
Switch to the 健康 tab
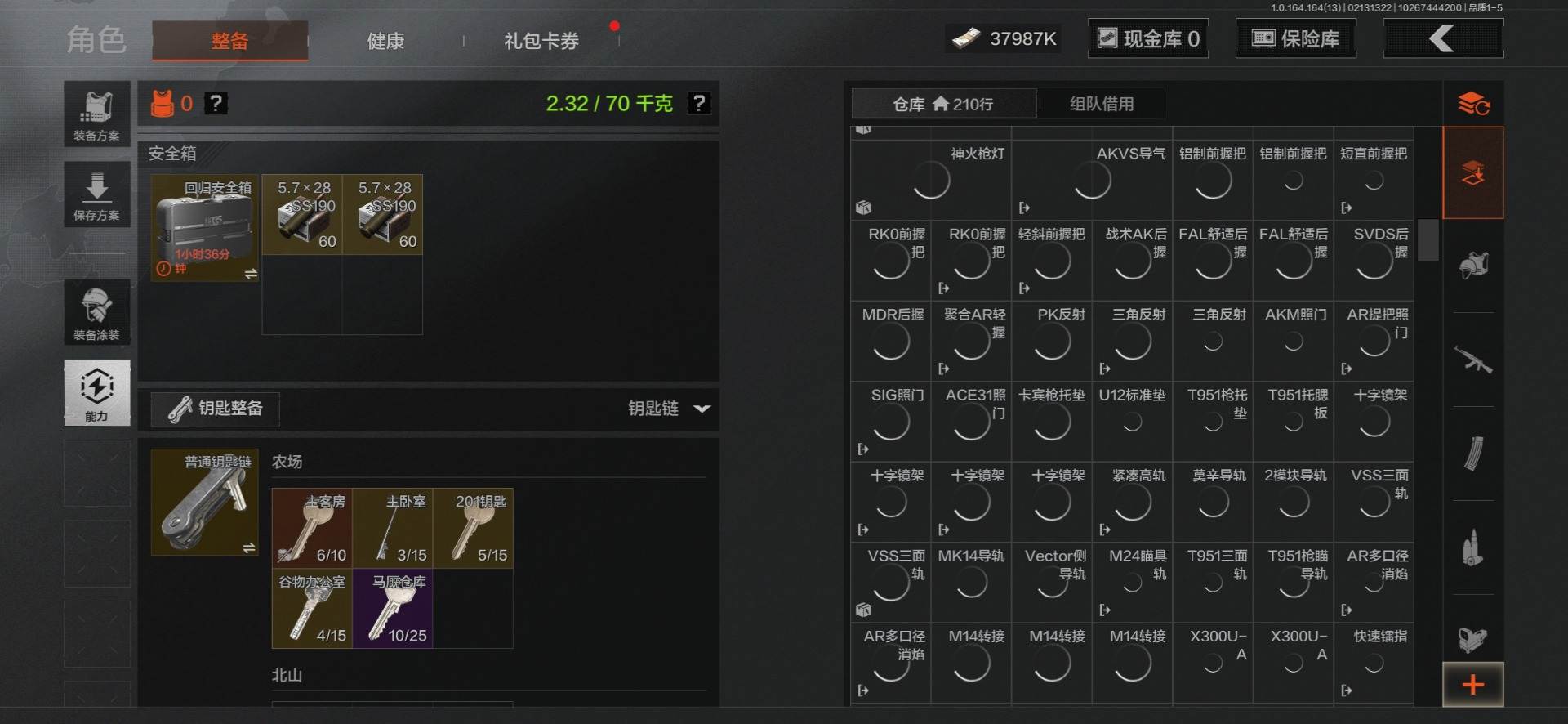tap(385, 41)
